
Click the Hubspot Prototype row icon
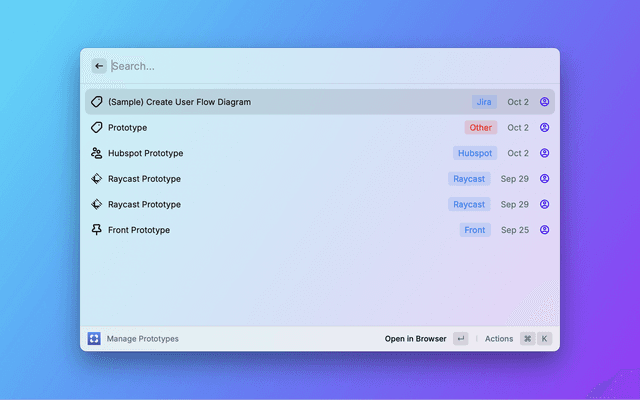tap(97, 153)
